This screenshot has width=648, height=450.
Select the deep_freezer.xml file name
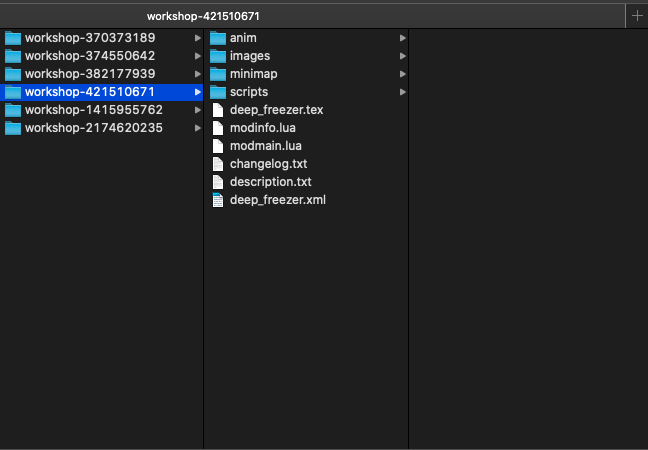point(278,200)
